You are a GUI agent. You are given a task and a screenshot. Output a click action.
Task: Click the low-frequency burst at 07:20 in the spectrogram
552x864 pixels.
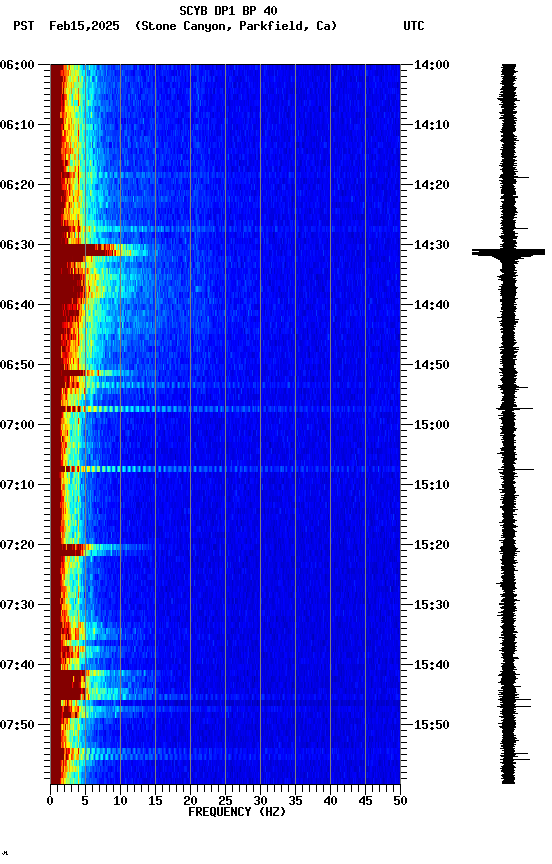pos(99,549)
